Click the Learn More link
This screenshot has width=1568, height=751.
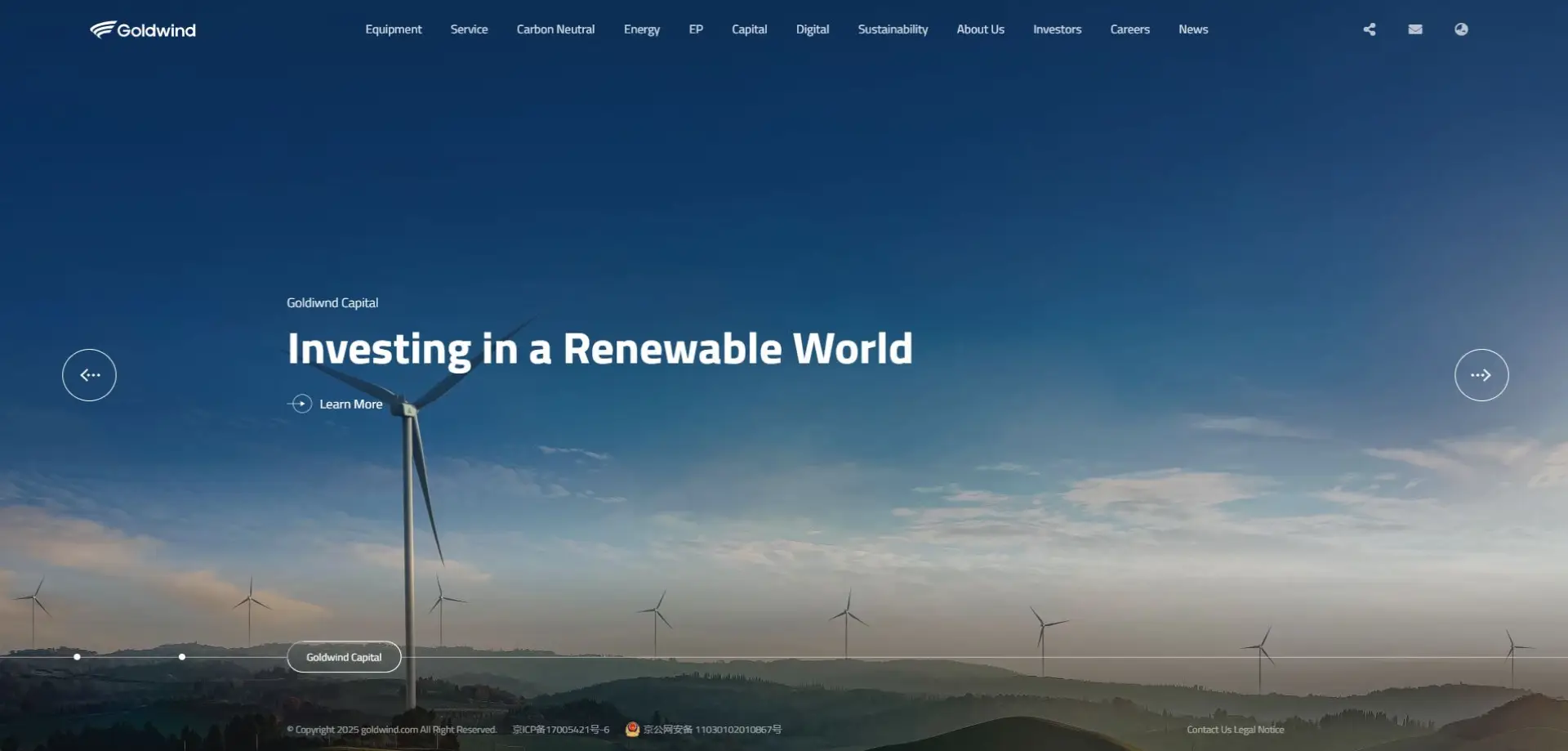(351, 404)
